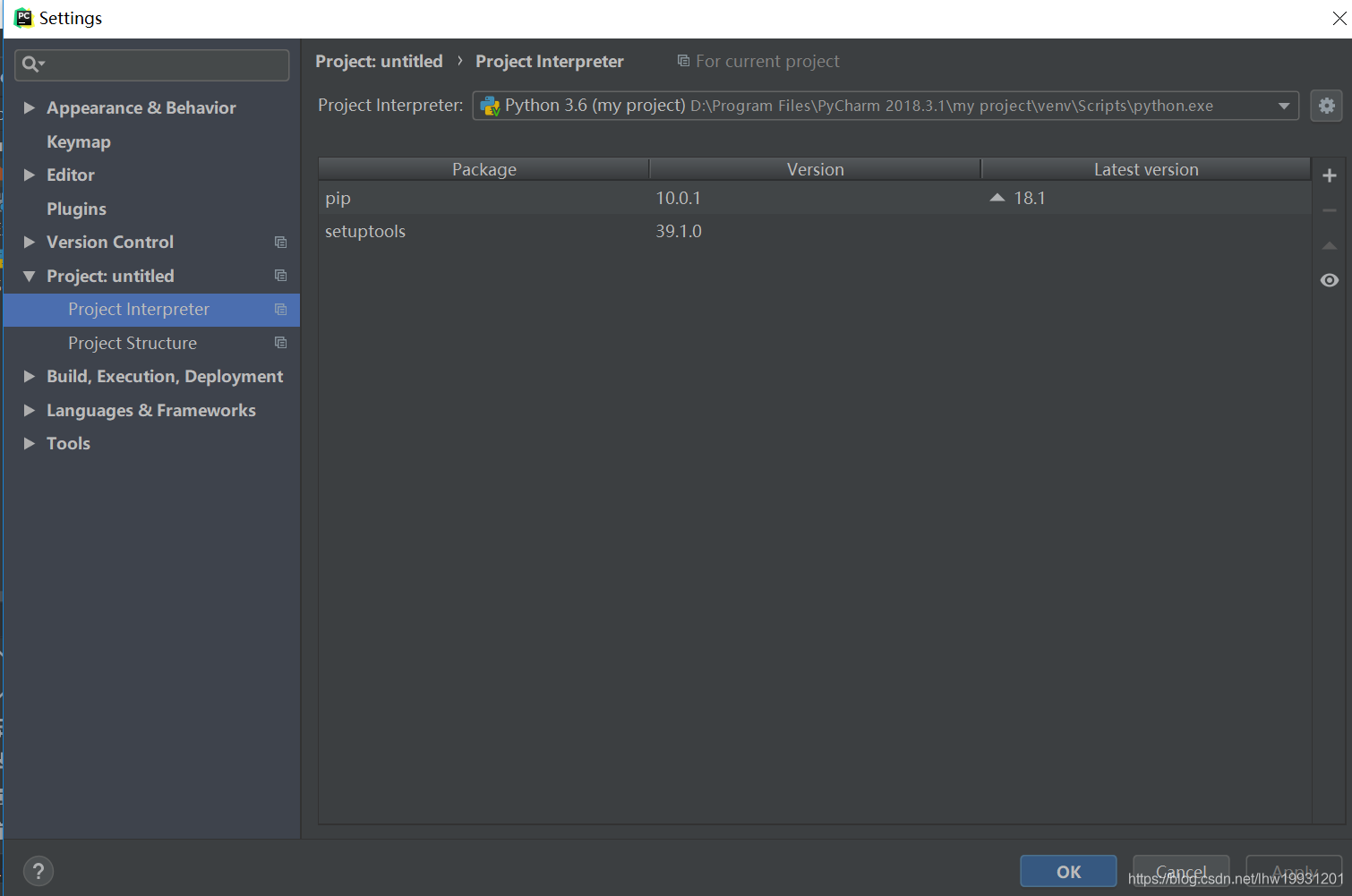Install a new package using the plus icon
The image size is (1352, 896).
(x=1329, y=175)
